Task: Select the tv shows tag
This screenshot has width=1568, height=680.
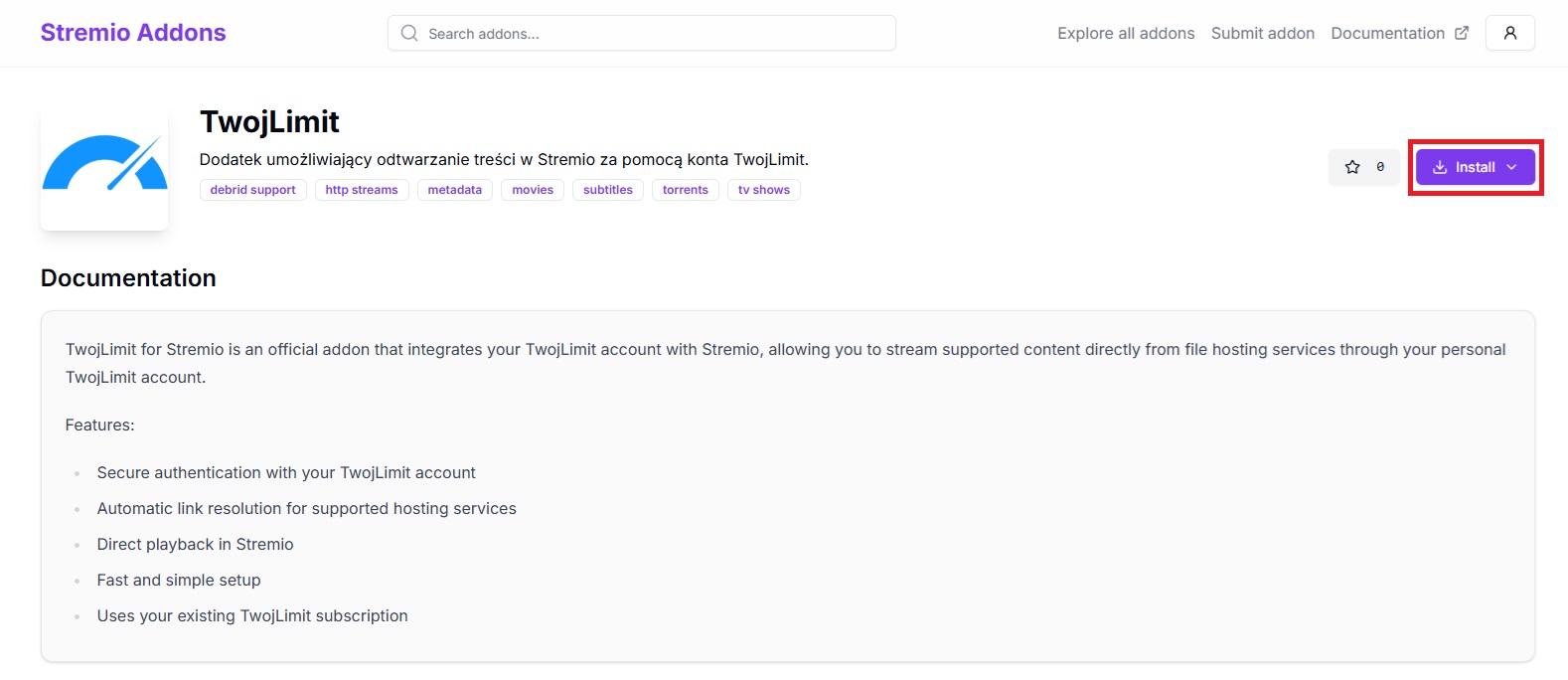Action: pos(764,190)
